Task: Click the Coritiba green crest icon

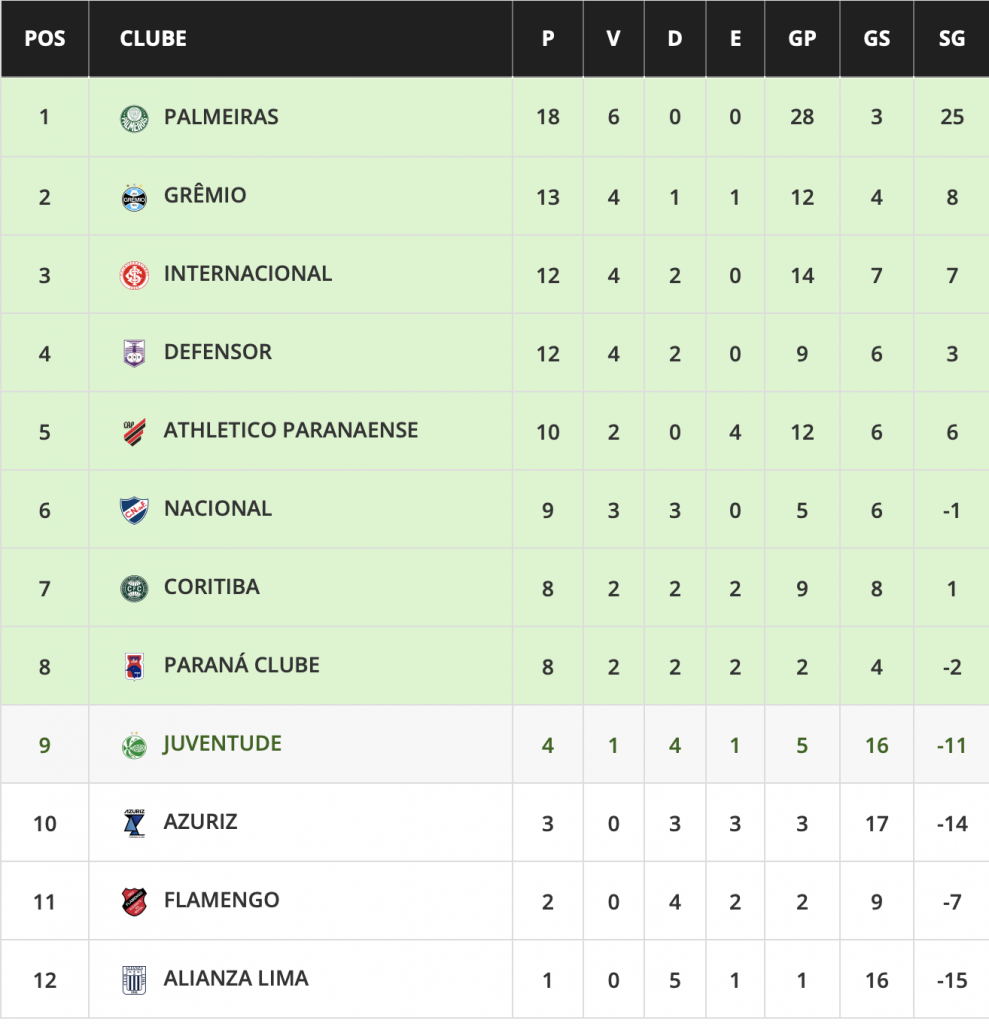Action: tap(133, 588)
